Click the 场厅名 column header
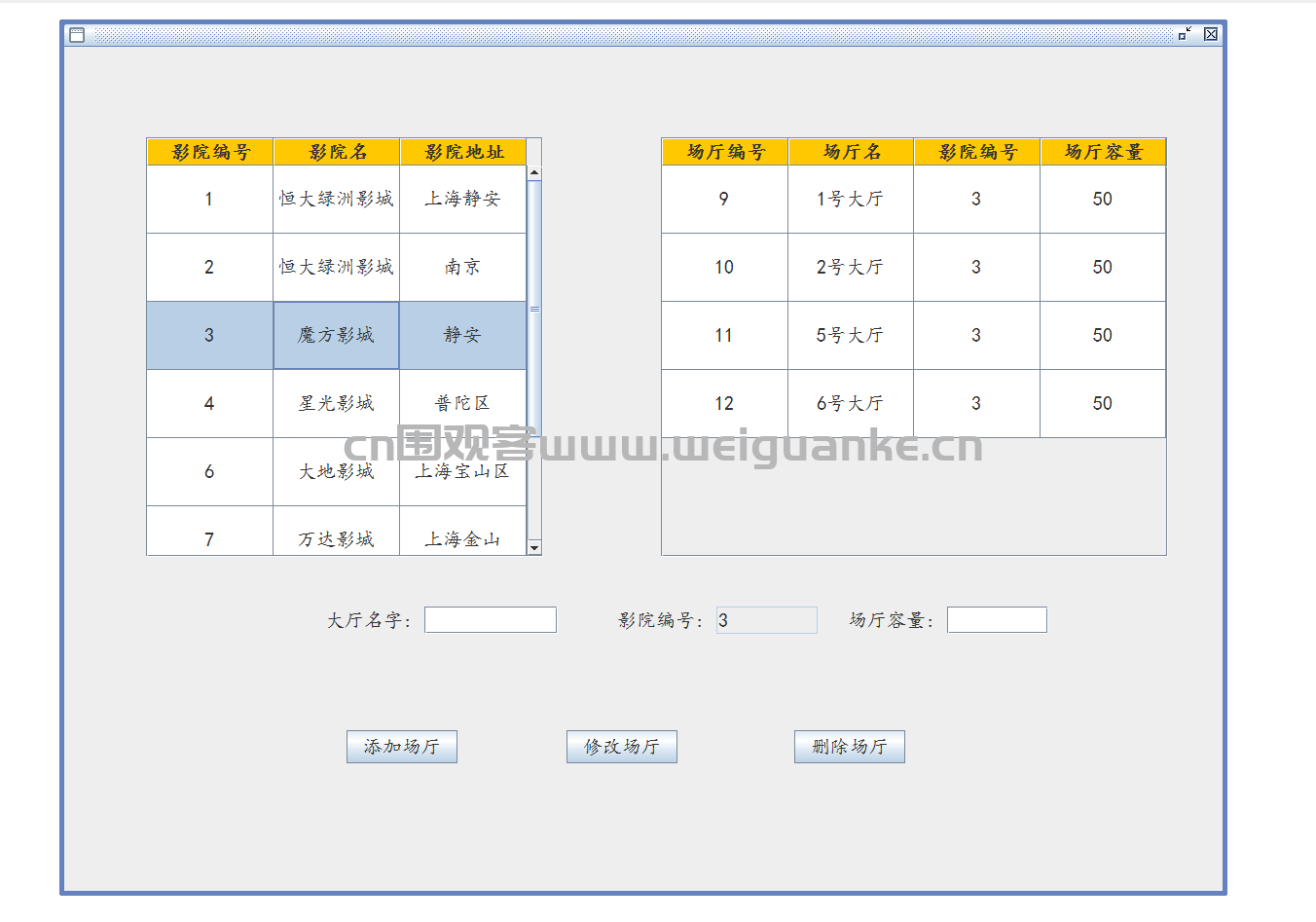This screenshot has width=1316, height=922. pyautogui.click(x=851, y=152)
